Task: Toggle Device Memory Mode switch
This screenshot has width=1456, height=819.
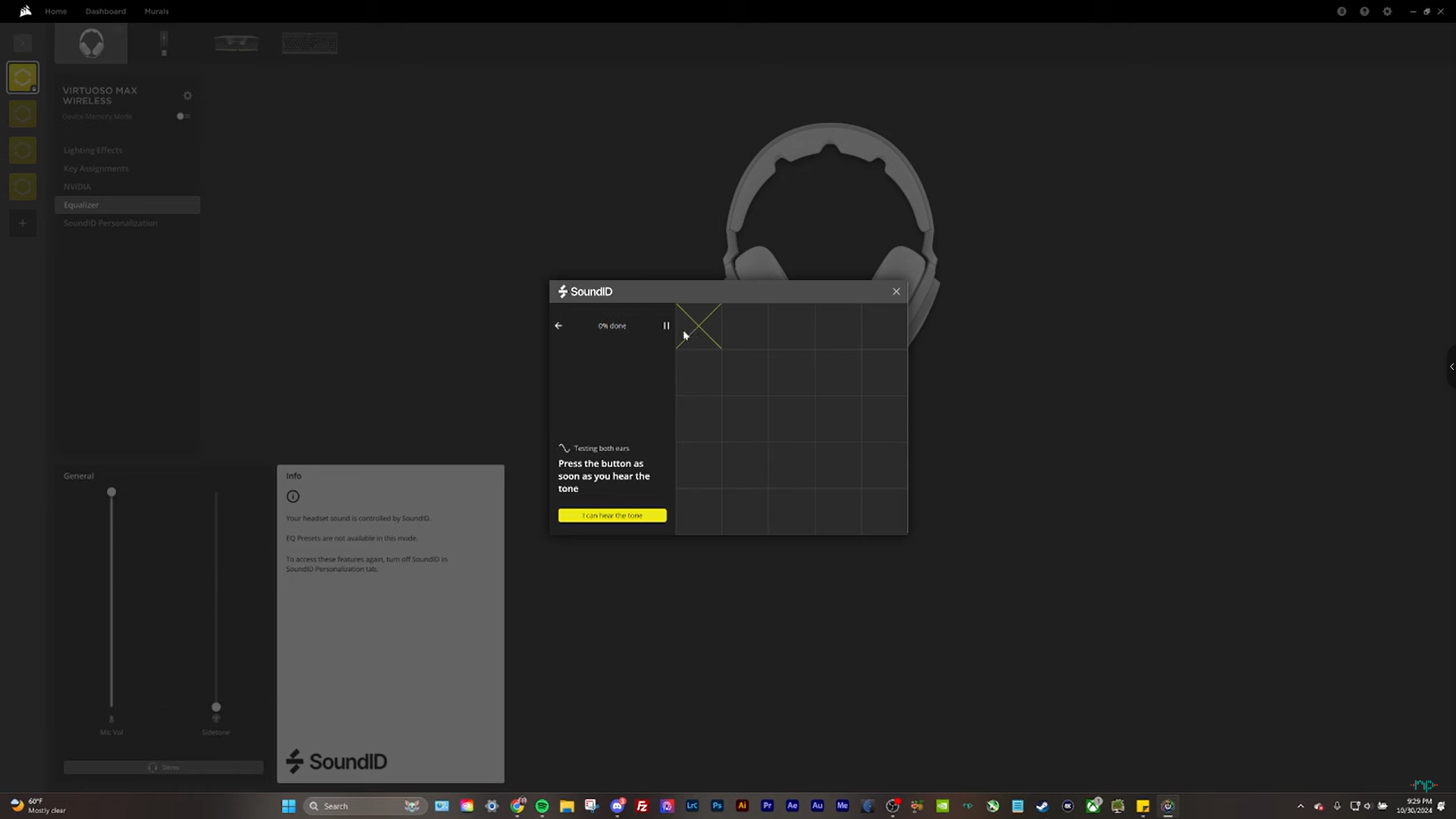Action: click(x=183, y=116)
